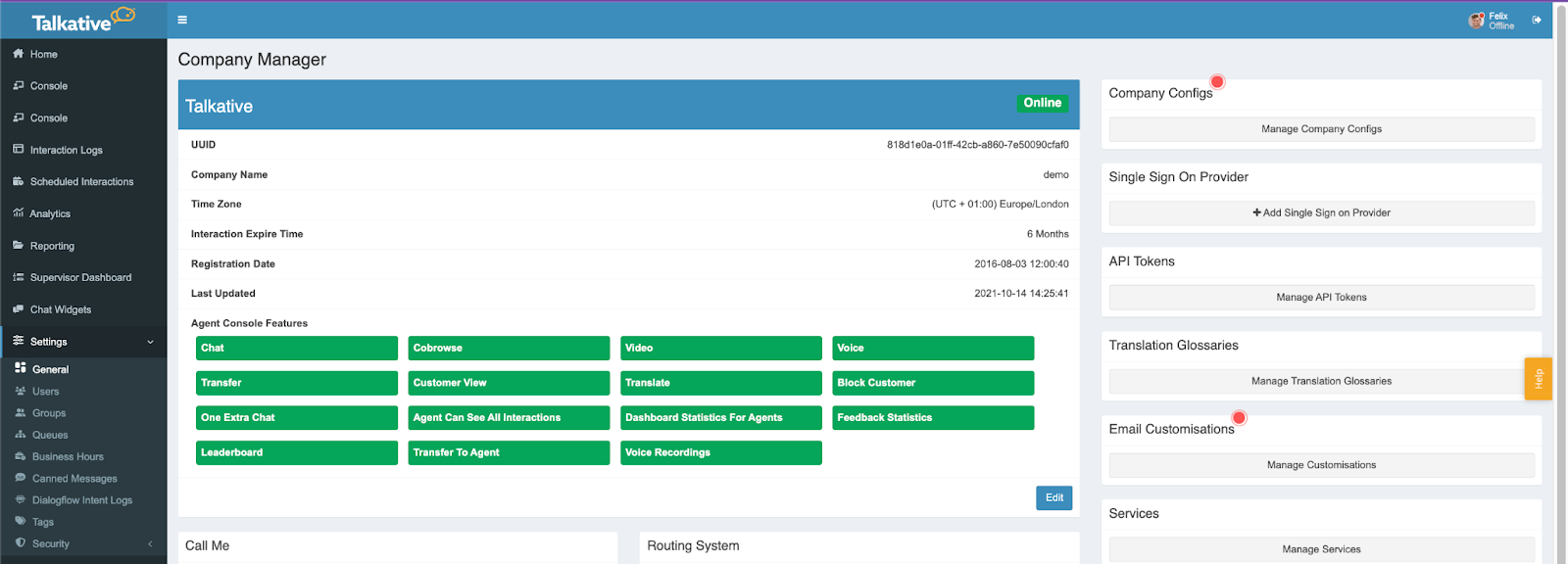Click Manage API Tokens button
The image size is (1568, 564).
coord(1321,297)
